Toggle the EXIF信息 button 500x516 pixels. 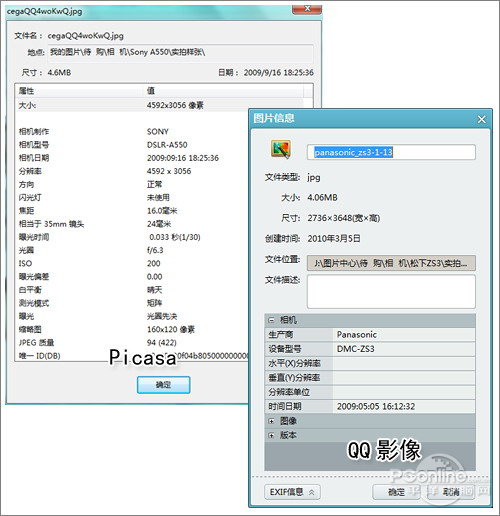(x=292, y=492)
